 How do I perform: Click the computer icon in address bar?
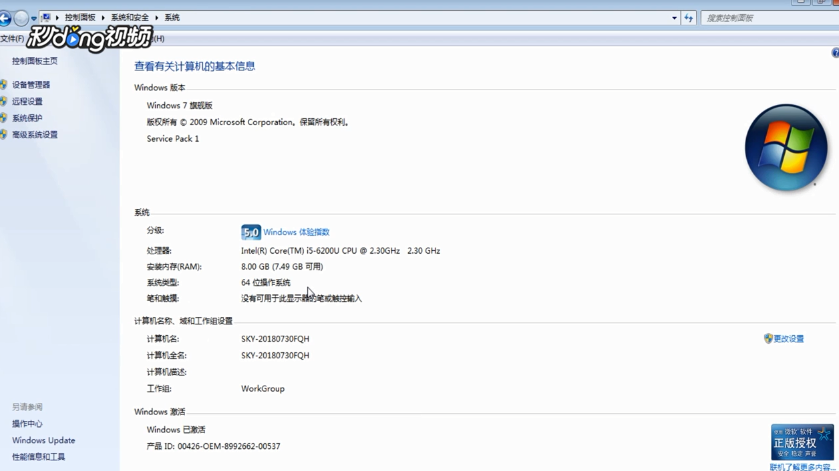[x=47, y=18]
